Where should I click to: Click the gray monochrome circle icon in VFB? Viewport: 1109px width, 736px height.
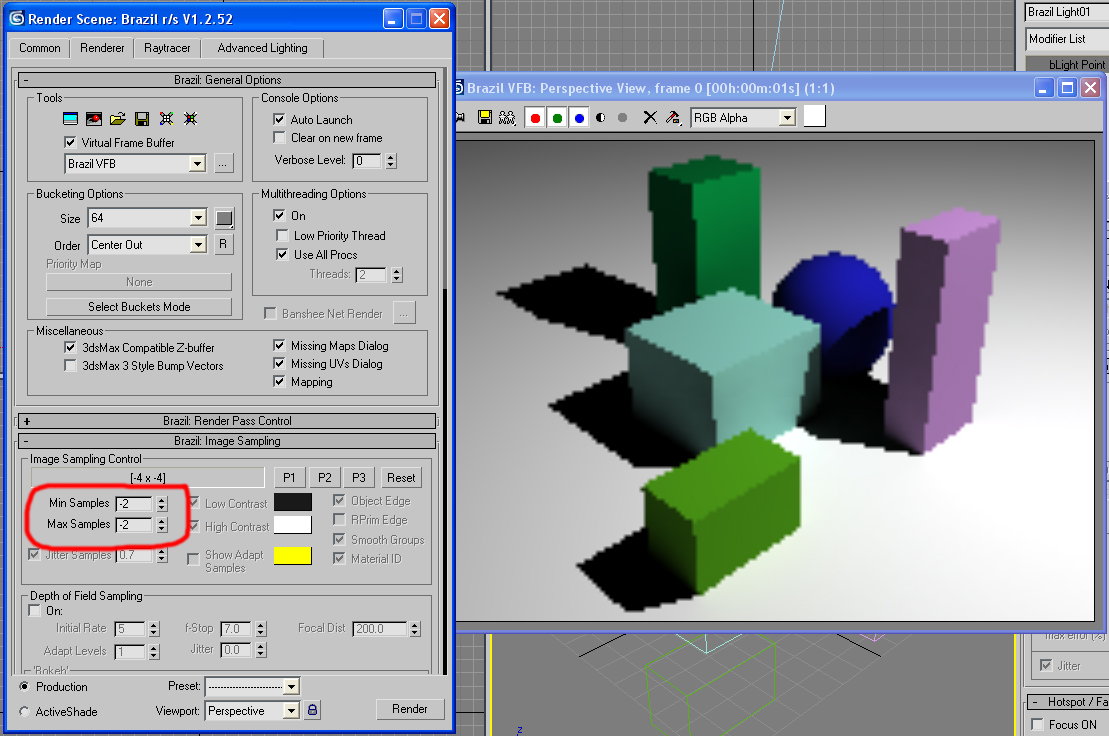click(622, 118)
